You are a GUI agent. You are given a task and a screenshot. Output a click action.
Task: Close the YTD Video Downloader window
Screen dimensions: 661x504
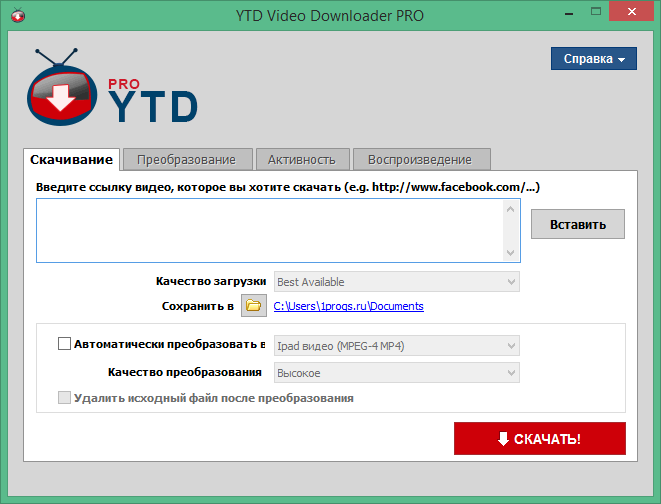click(x=631, y=12)
